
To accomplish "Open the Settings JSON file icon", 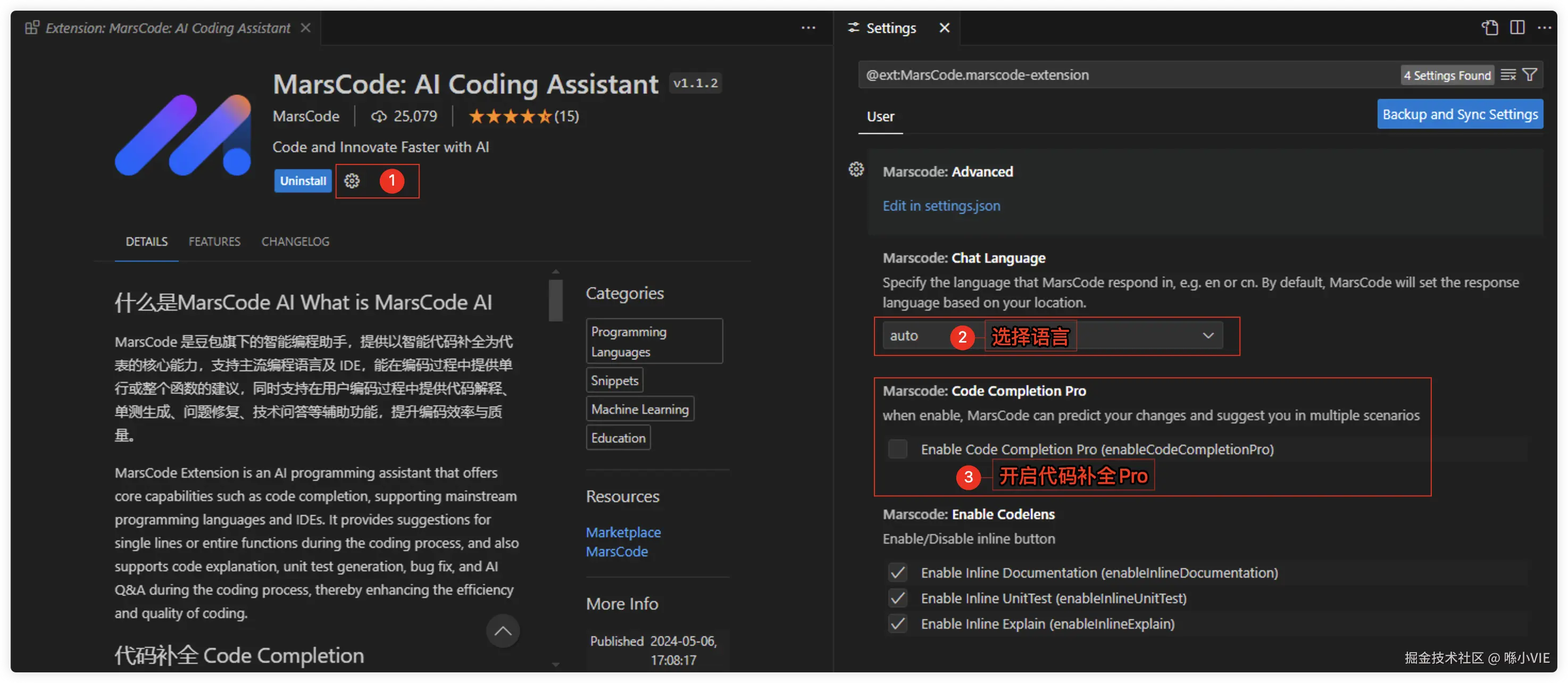I will point(1489,28).
